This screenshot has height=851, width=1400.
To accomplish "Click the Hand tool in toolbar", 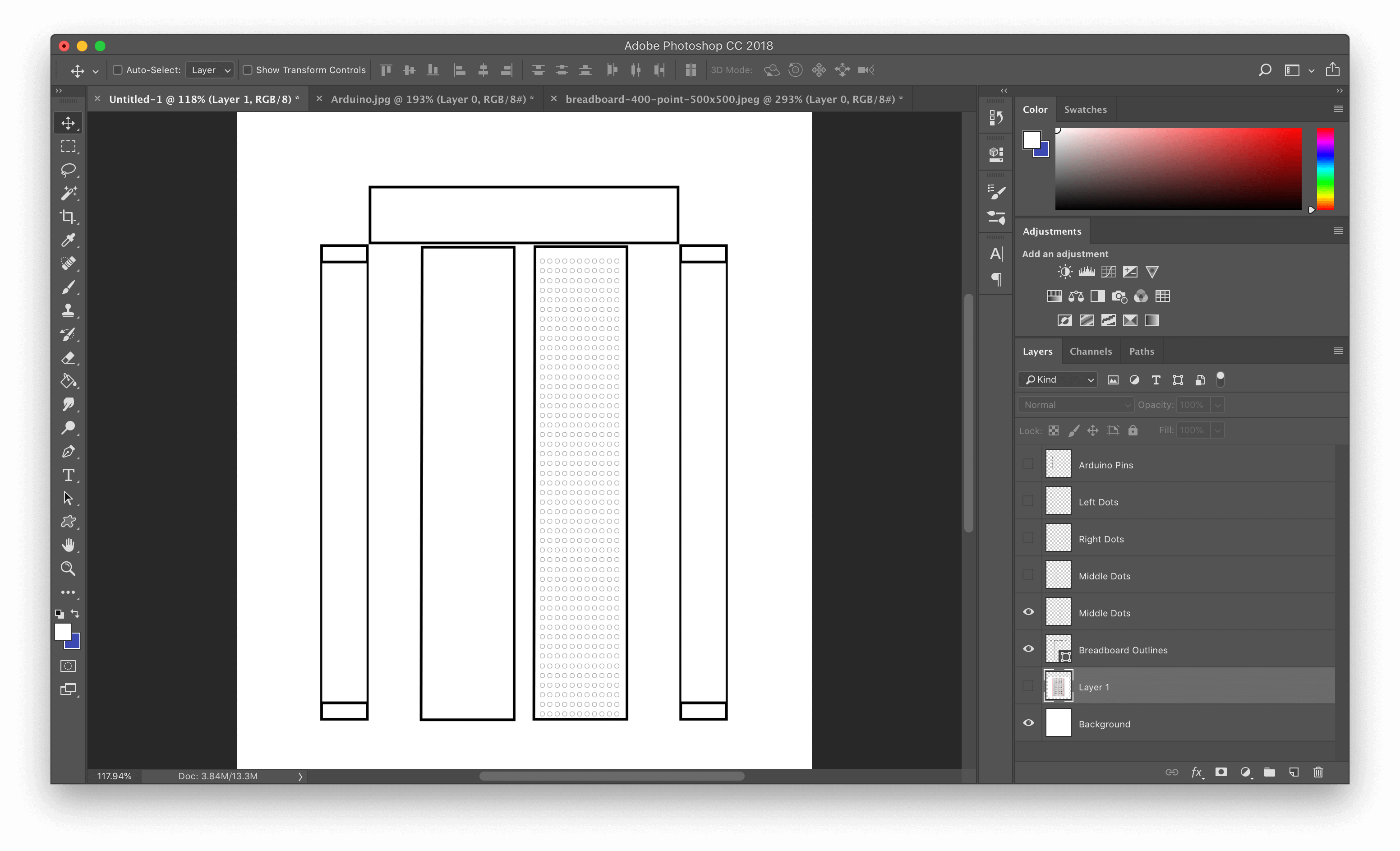I will click(x=67, y=545).
